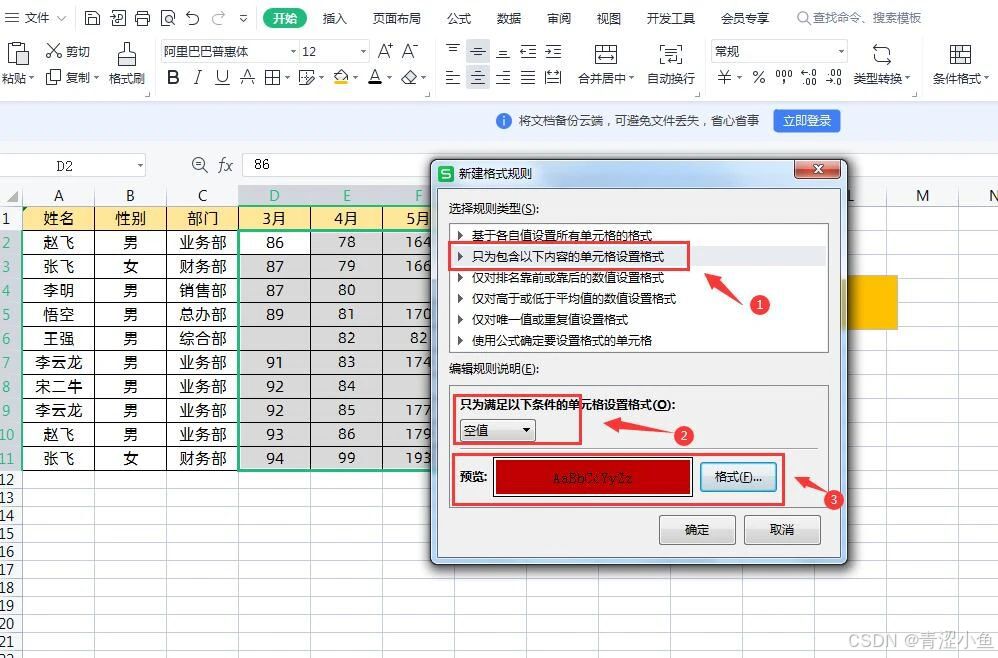The width and height of the screenshot is (998, 658).
Task: Increase decimal places icon
Action: 808,78
